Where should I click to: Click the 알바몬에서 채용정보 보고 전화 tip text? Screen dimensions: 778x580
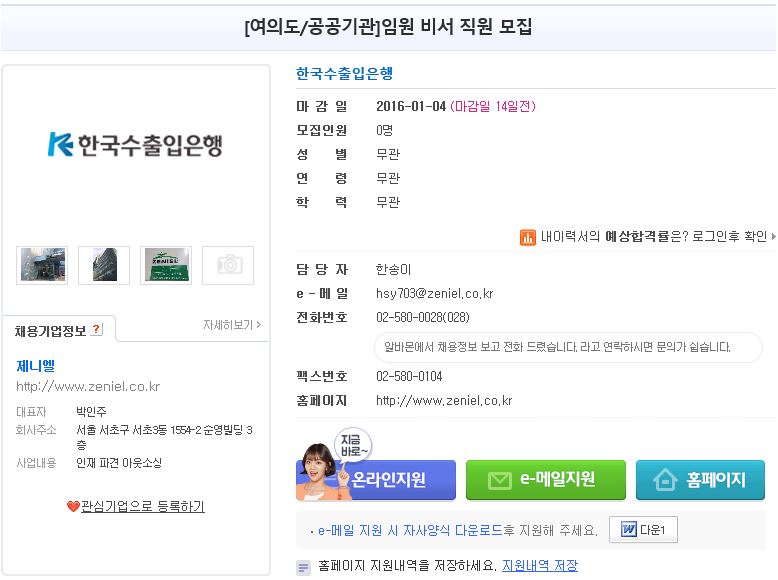click(557, 347)
